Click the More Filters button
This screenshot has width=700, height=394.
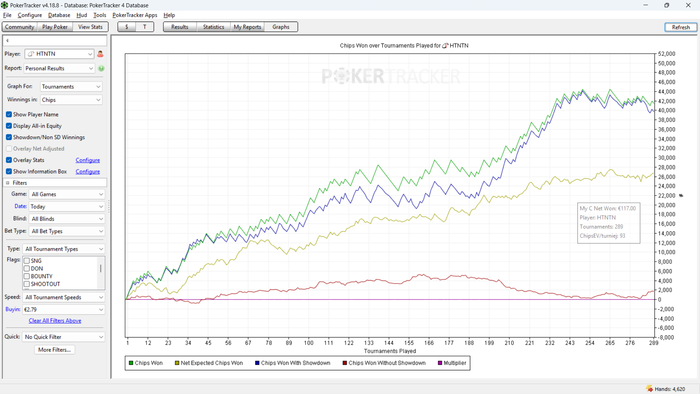tap(54, 350)
